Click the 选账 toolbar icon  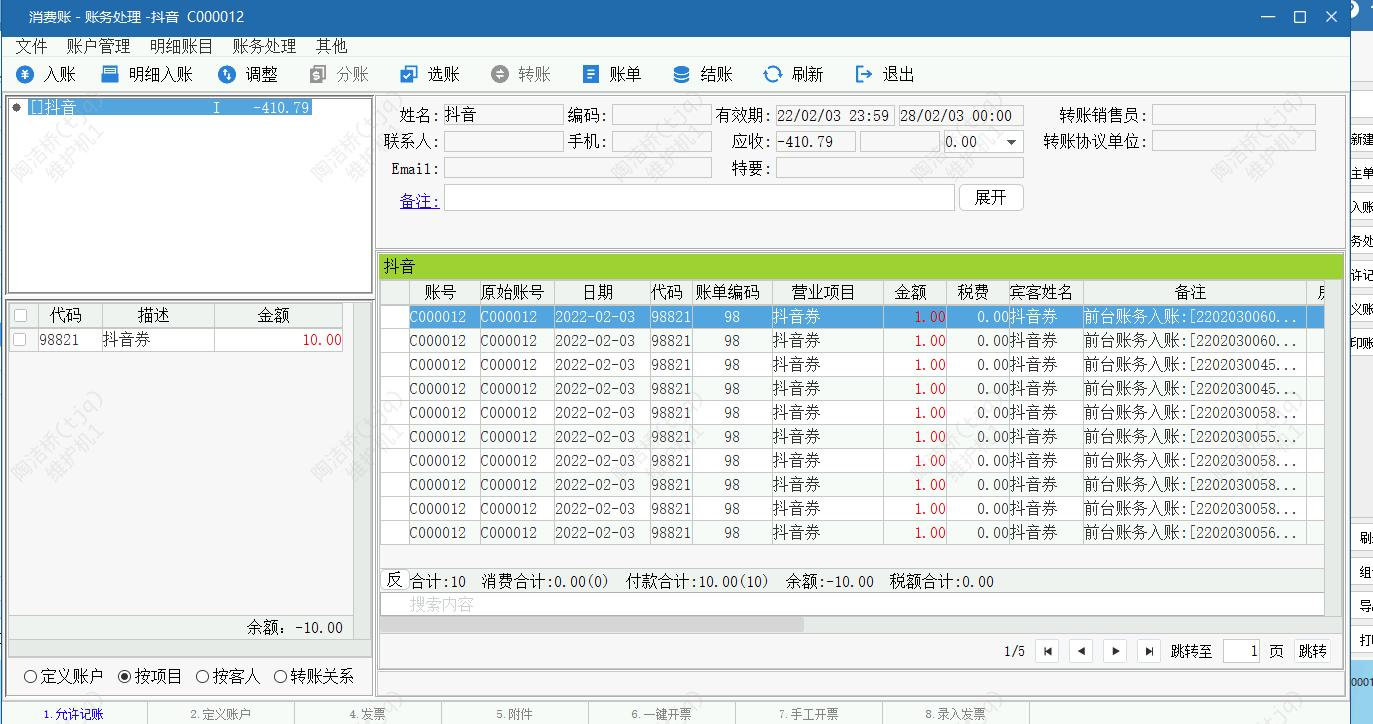409,75
